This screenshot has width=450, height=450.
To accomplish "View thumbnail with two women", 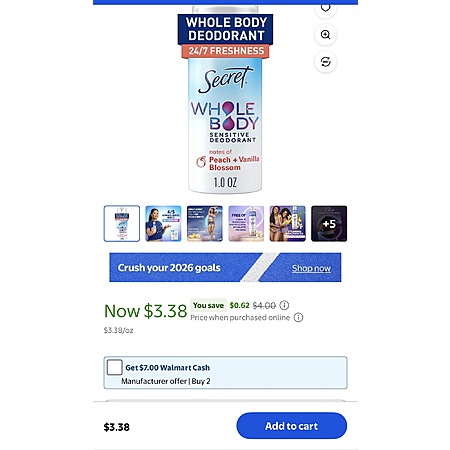I will tap(287, 223).
